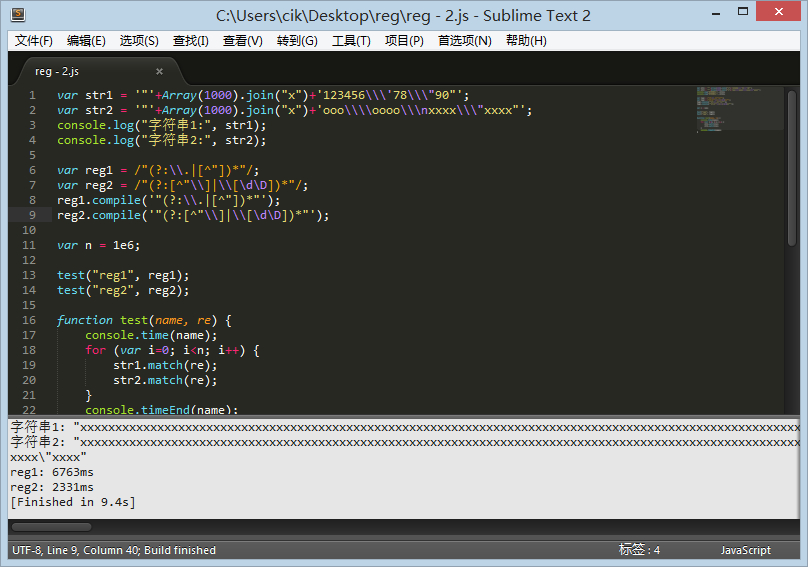Click 'reg2: 2331ms' in build output
808x567 pixels.
click(52, 487)
